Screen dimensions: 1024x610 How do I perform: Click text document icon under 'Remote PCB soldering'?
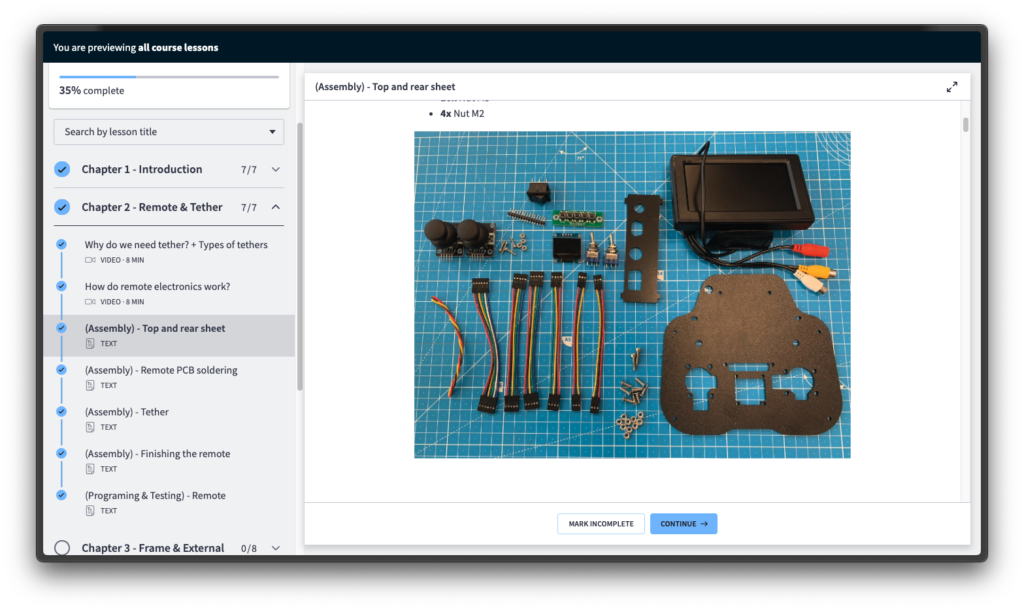point(90,385)
